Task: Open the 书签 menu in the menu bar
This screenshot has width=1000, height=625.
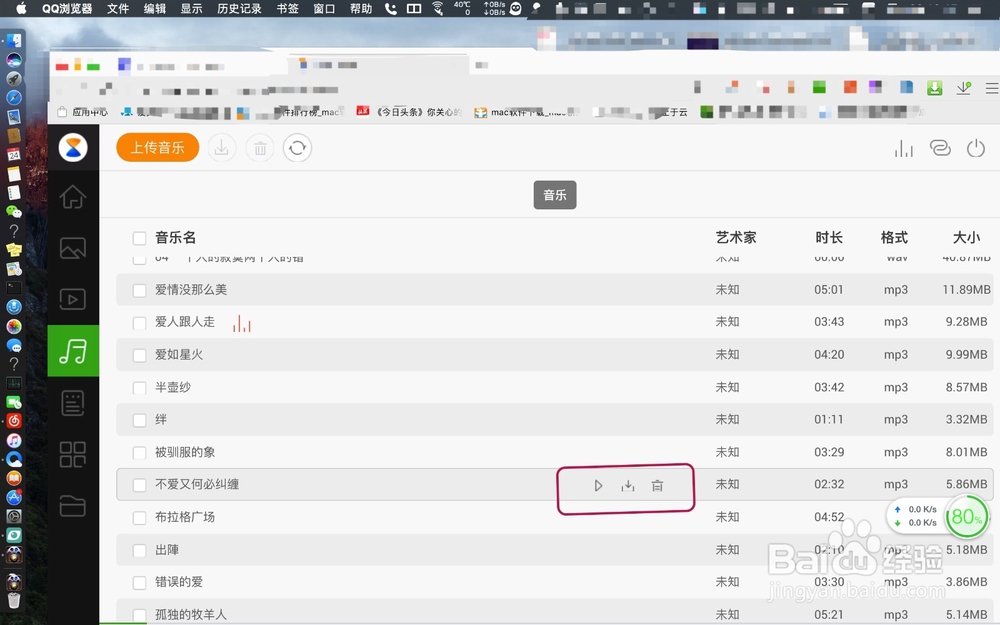Action: pos(288,8)
